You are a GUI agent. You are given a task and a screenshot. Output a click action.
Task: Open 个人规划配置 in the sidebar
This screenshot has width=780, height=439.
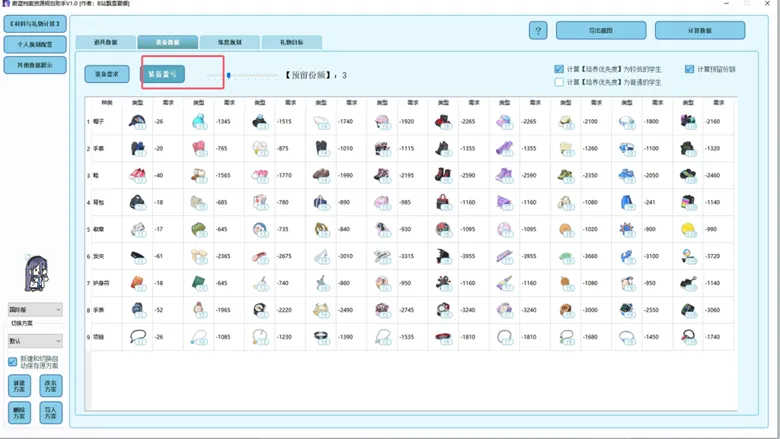(x=35, y=44)
